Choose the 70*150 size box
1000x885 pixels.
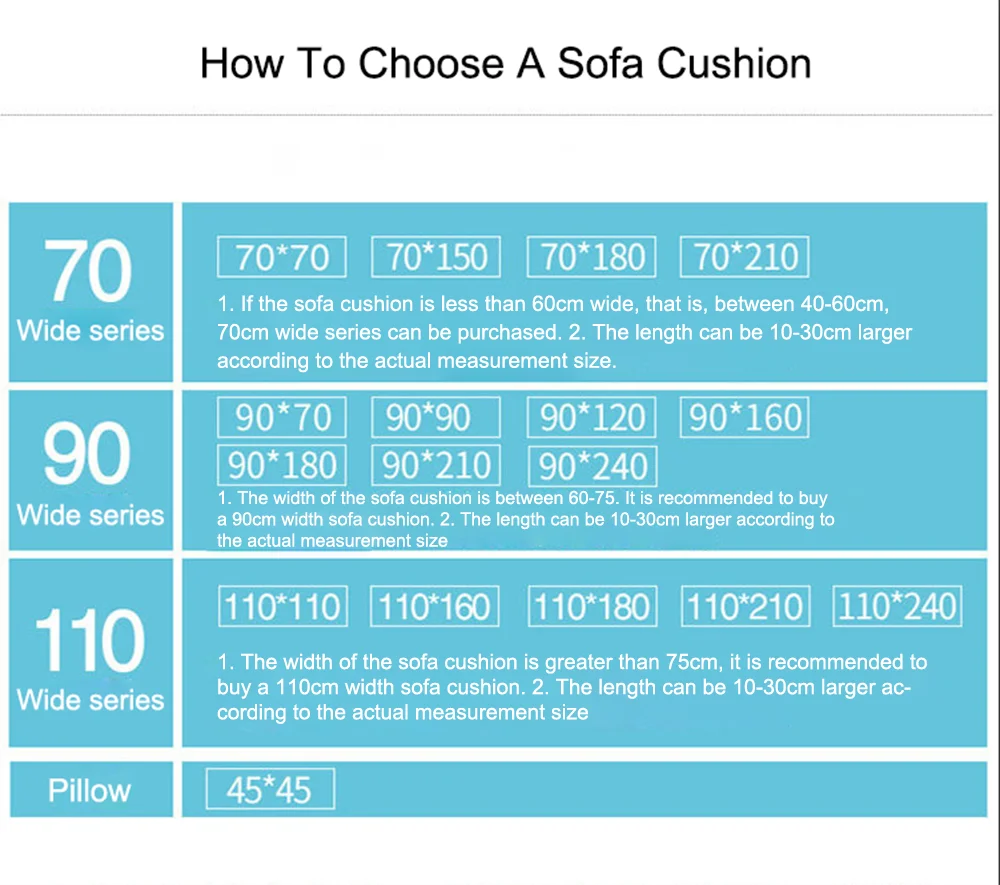(435, 258)
